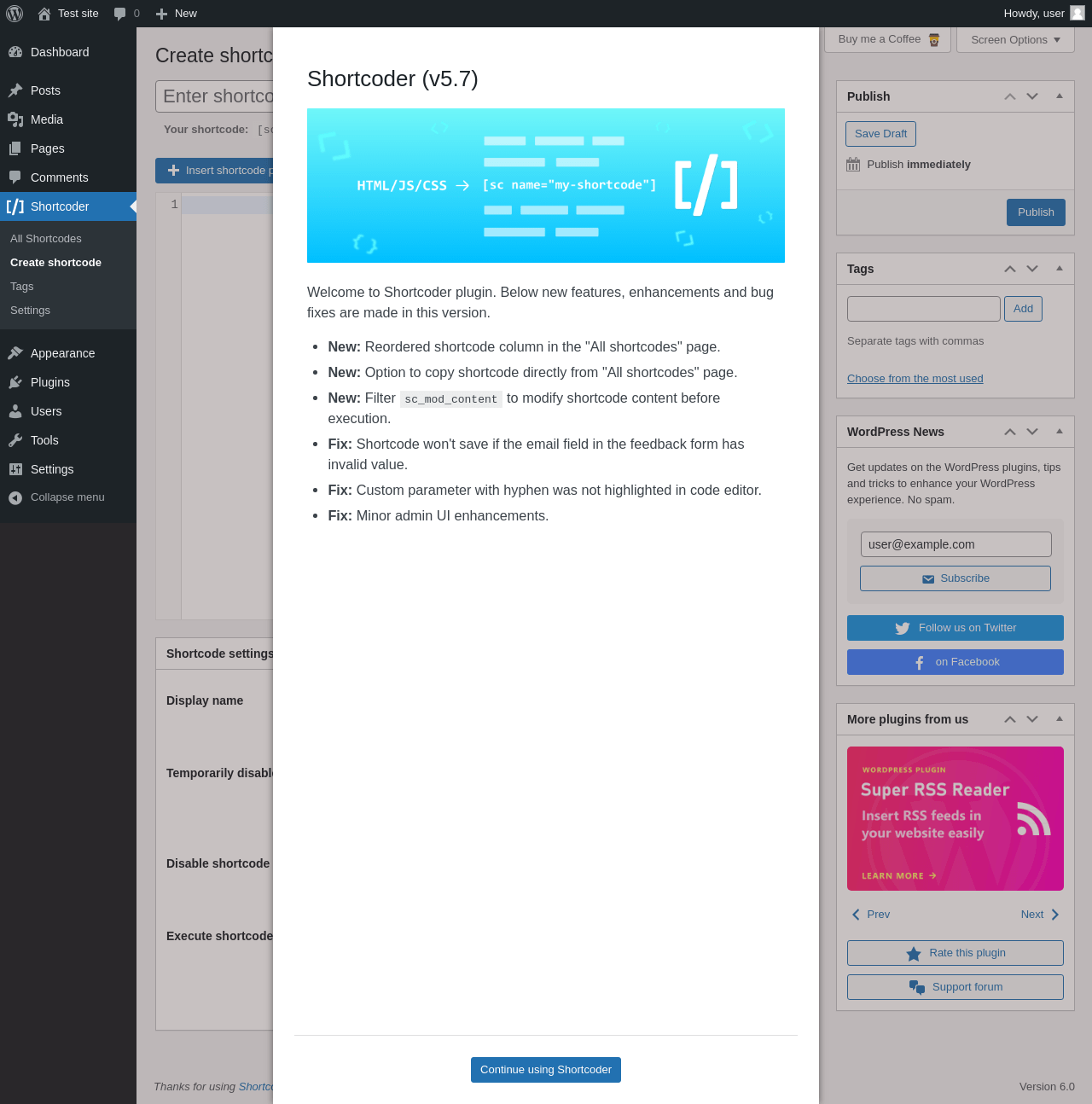Go to previous plugin with Prev

[x=871, y=915]
